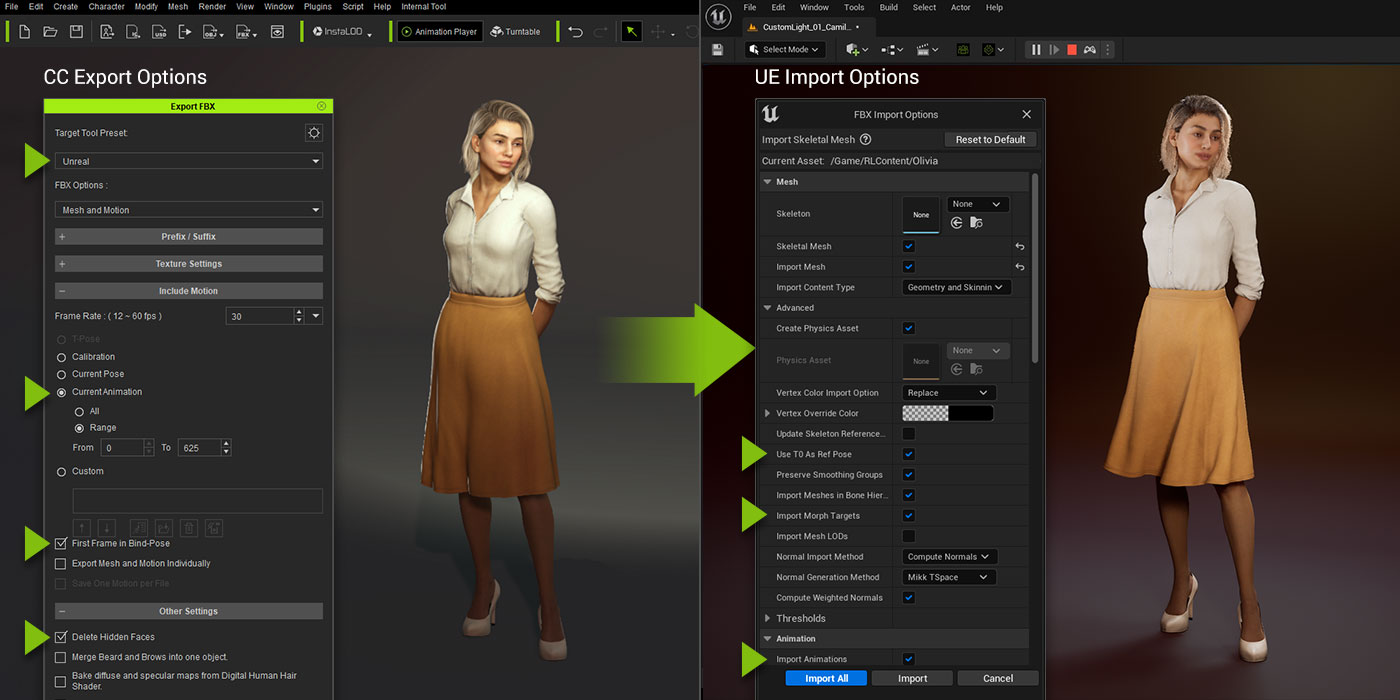The width and height of the screenshot is (1400, 700).
Task: Click the Unreal save level icon
Action: coord(717,49)
